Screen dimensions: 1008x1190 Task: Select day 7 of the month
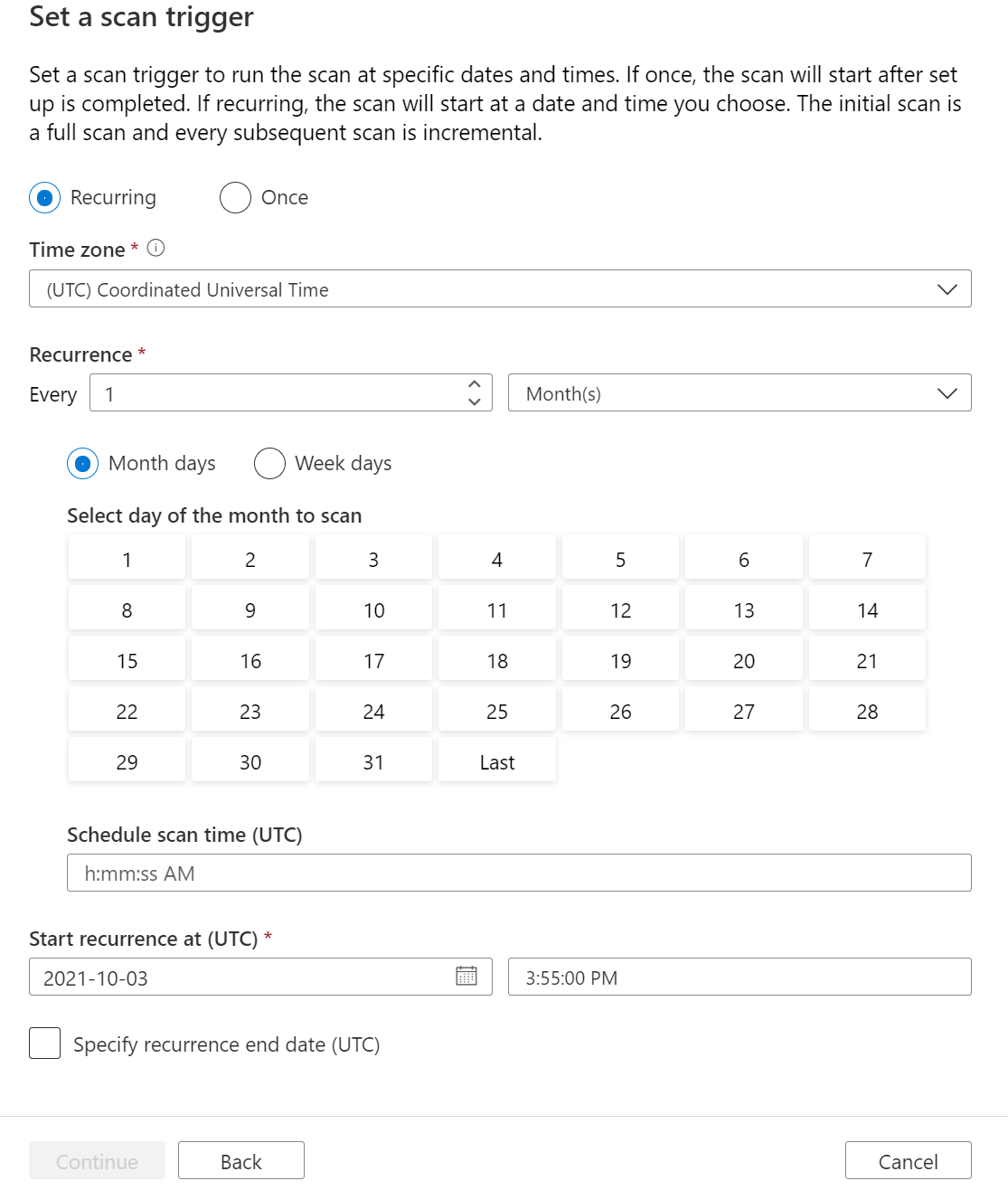coord(866,560)
